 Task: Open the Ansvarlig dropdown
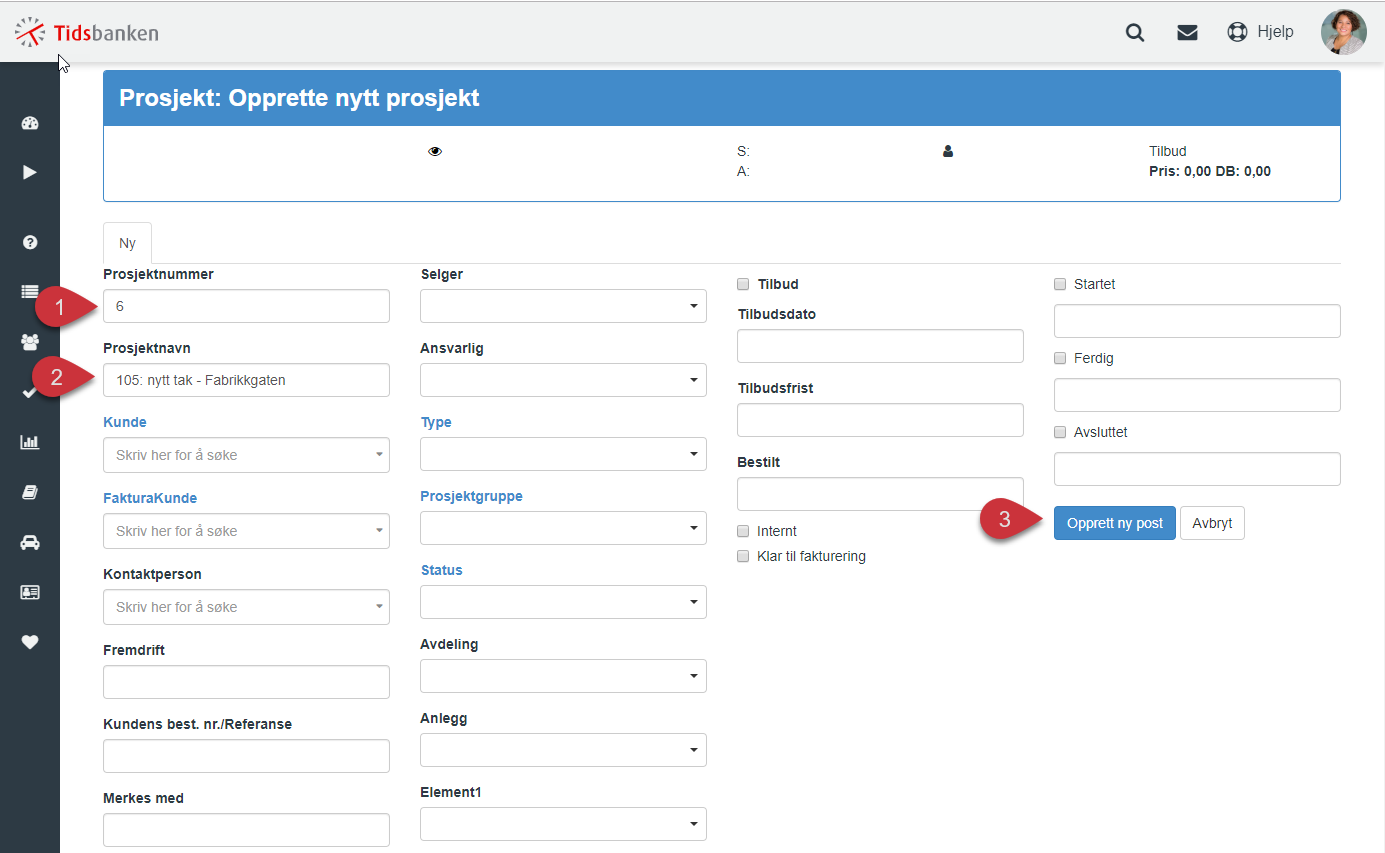point(563,380)
